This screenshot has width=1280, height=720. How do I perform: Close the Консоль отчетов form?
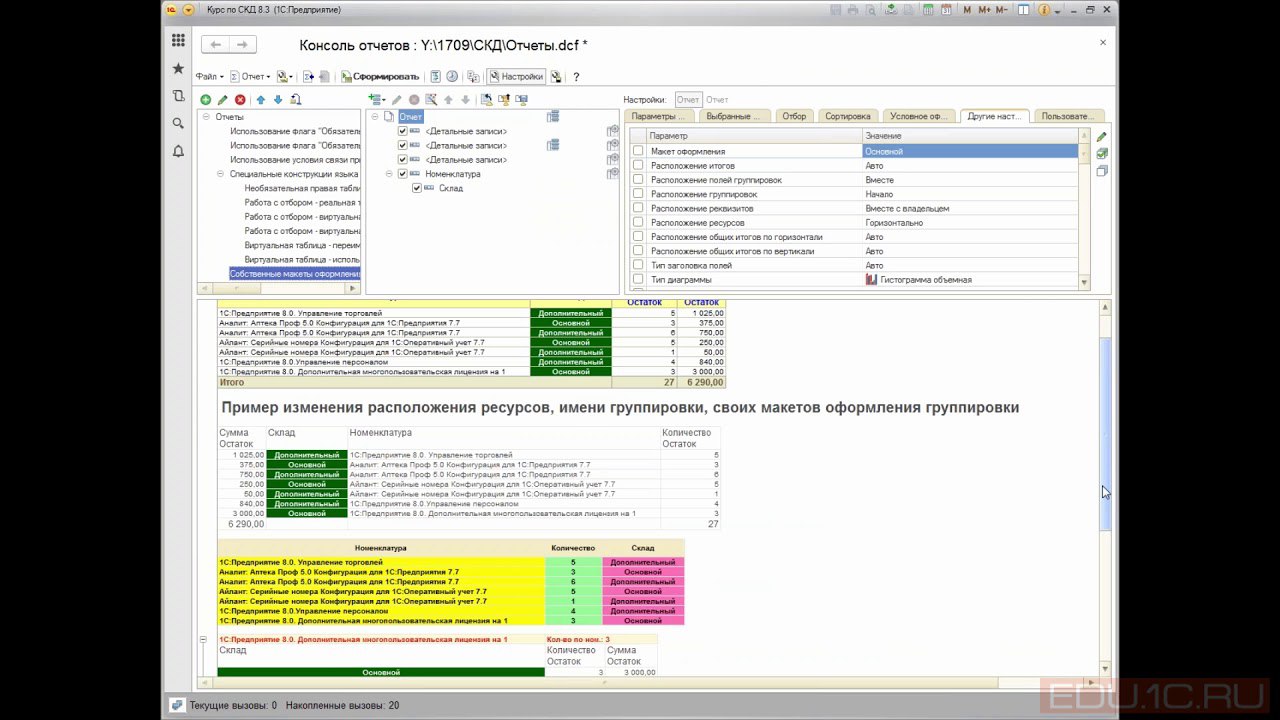tap(1103, 43)
